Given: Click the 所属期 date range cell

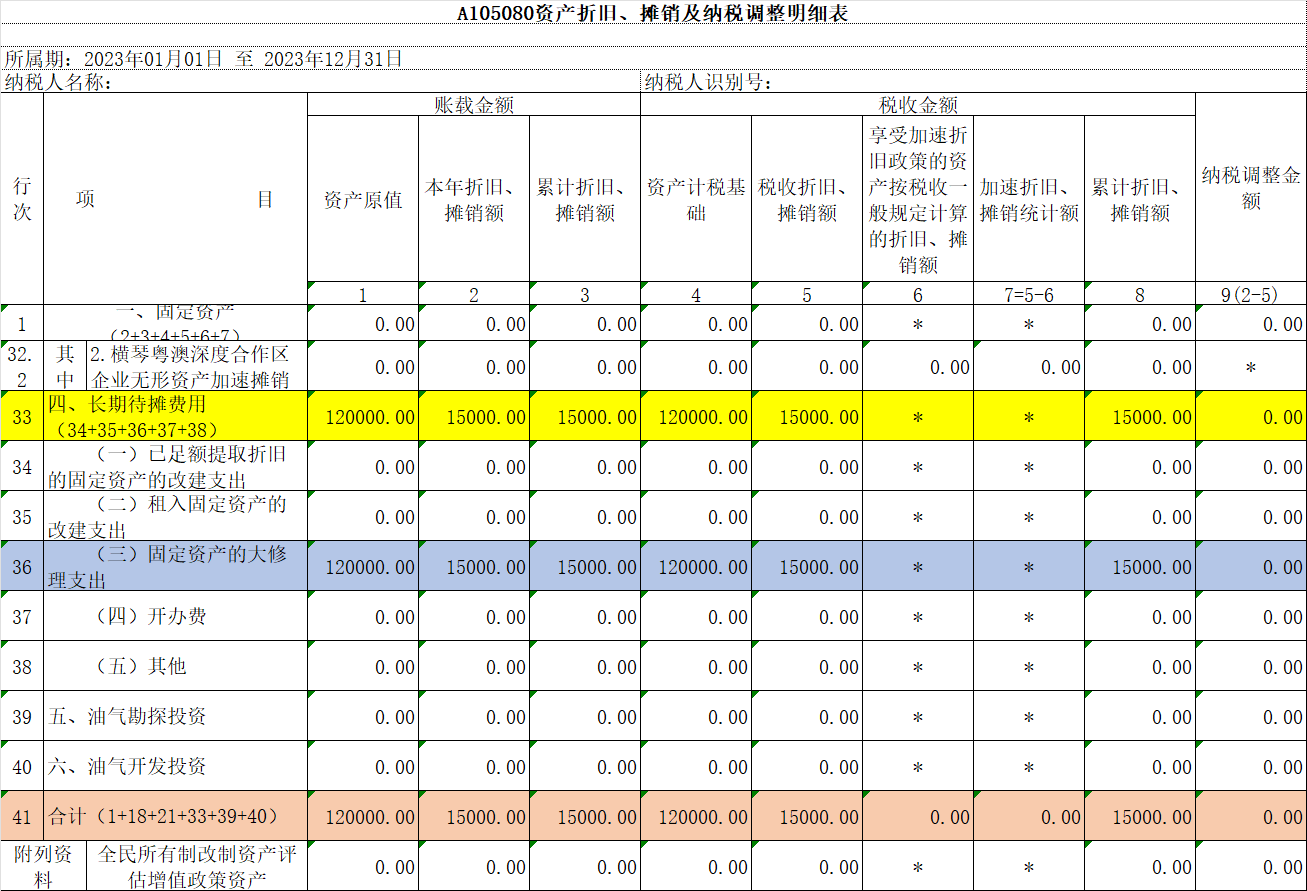Looking at the screenshot, I should [653, 59].
